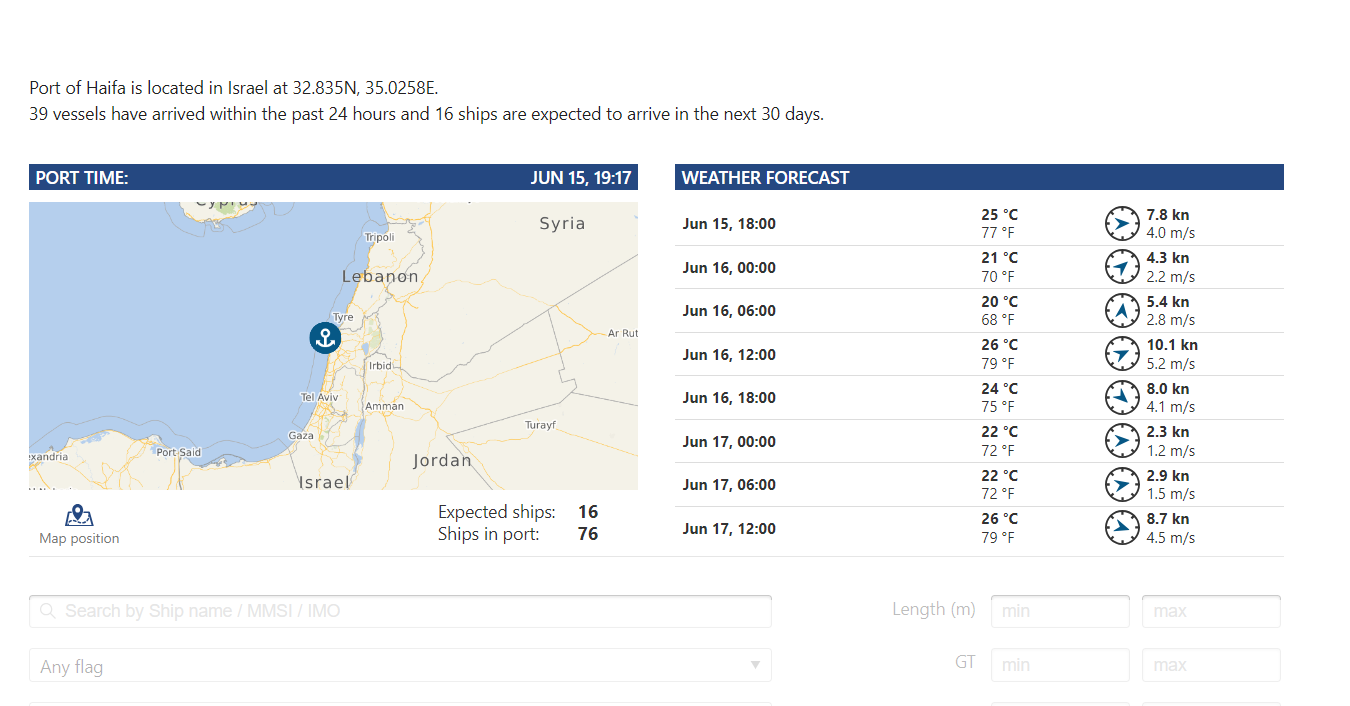Click the wind compass for Jun 16, 12:00
1350x706 pixels.
tap(1122, 354)
